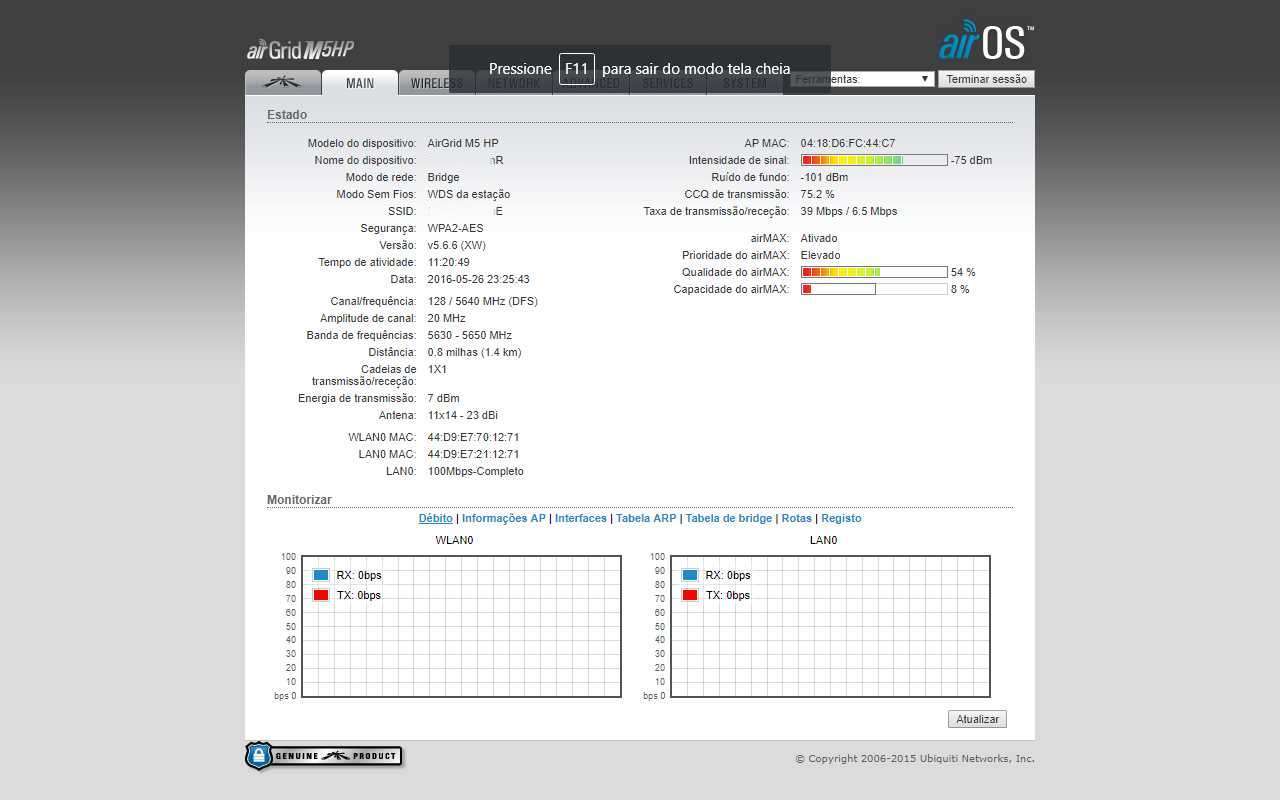
Task: Click the F11 key hint in fullscreen notice
Action: pos(577,69)
